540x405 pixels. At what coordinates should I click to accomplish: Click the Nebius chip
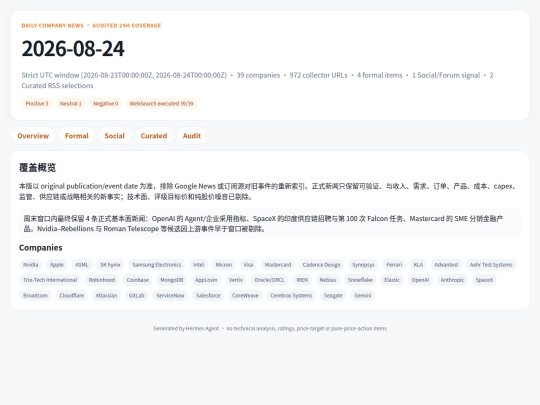328,280
